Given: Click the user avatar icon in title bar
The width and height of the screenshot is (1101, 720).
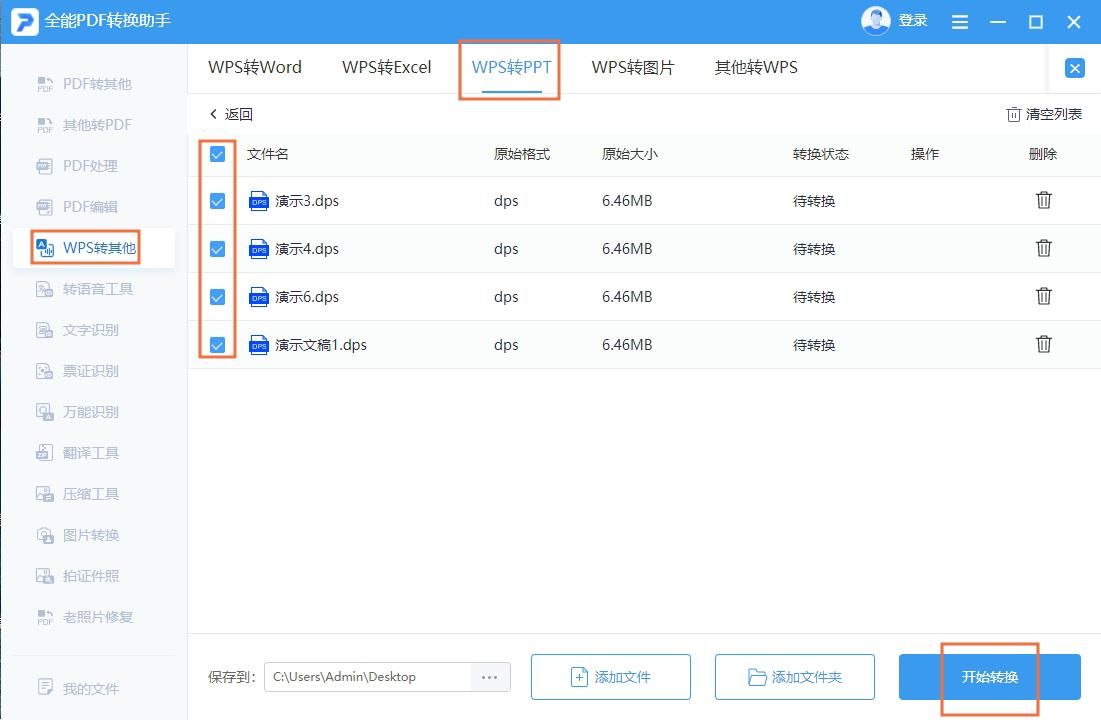Looking at the screenshot, I should click(875, 21).
